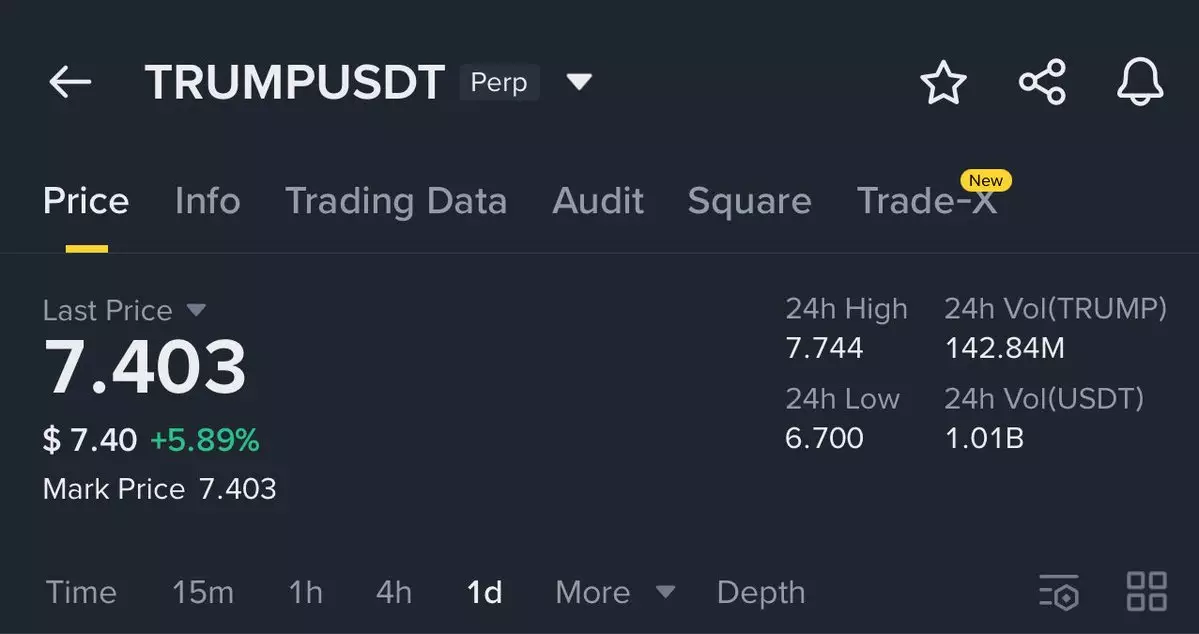Image resolution: width=1199 pixels, height=634 pixels.
Task: Add TRUMPUSDT to favorites with star
Action: coord(943,82)
